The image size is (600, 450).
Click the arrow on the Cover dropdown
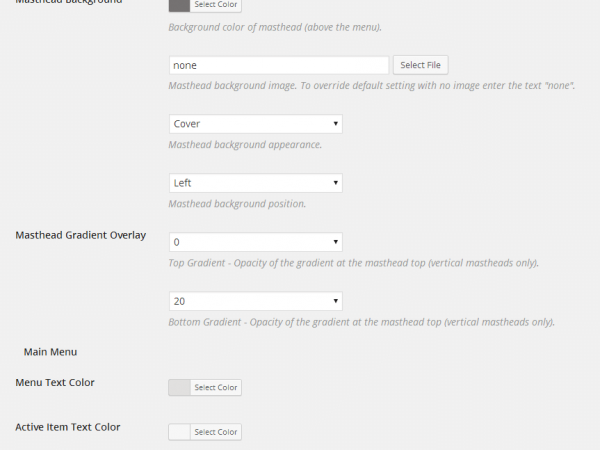coord(336,124)
